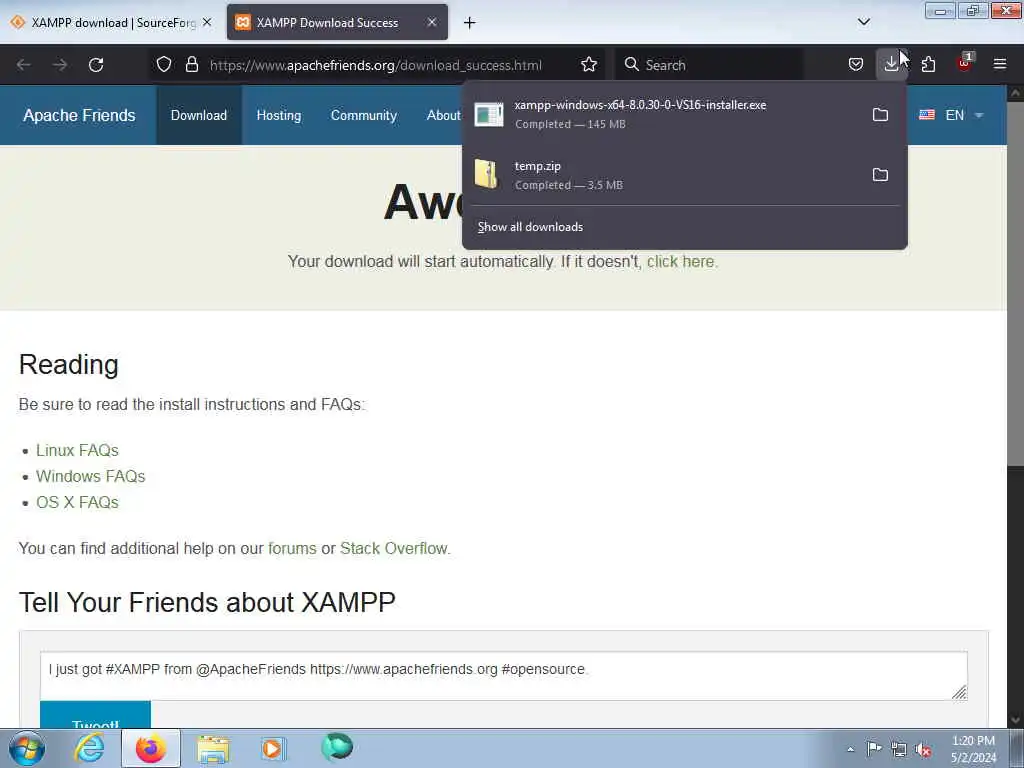Click the 'click here' download link
Screen dimensions: 1024x768
[680, 261]
